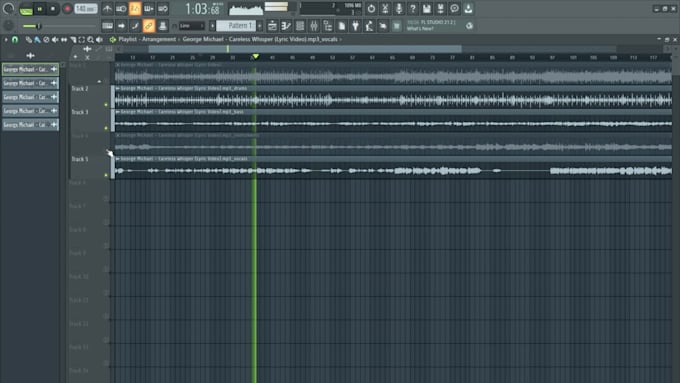
Task: Open the audio editor scissors icon
Action: point(385,9)
